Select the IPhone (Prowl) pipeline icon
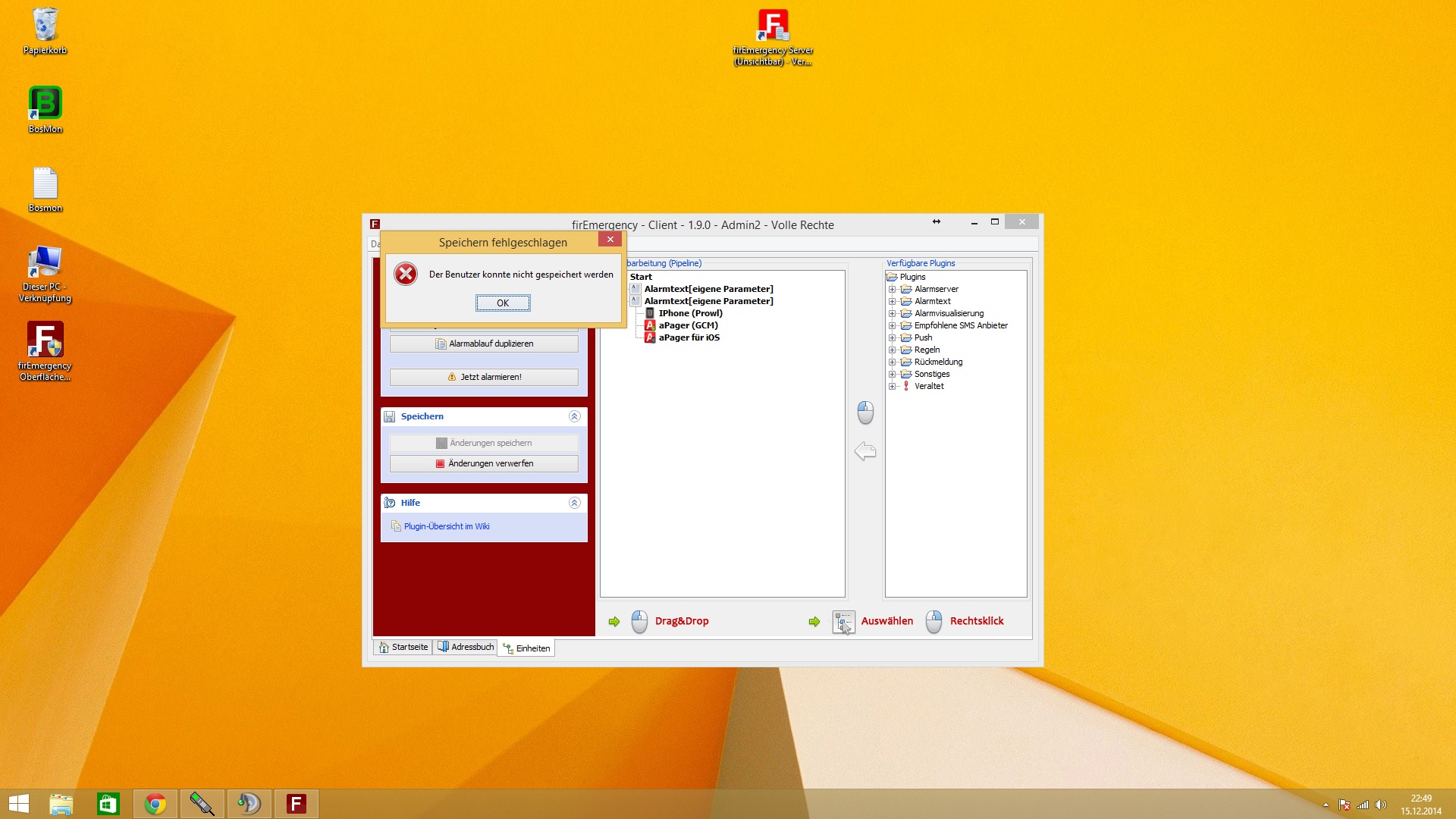Viewport: 1456px width, 819px height. (650, 313)
